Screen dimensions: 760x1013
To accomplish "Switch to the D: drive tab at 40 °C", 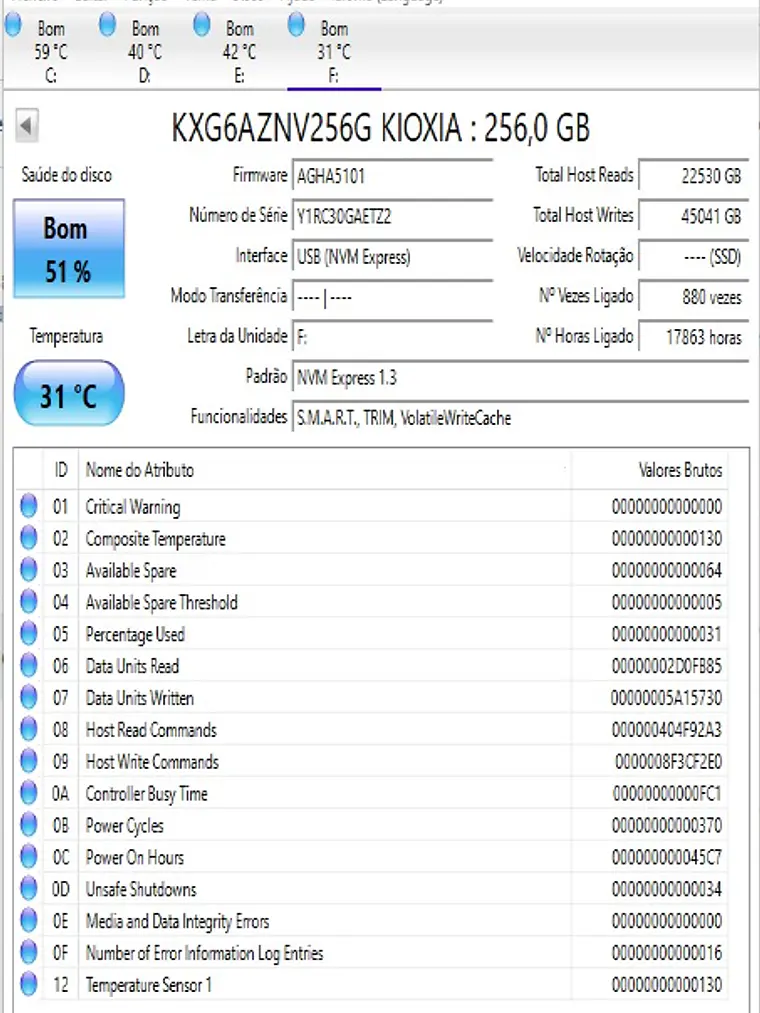I will (x=145, y=52).
